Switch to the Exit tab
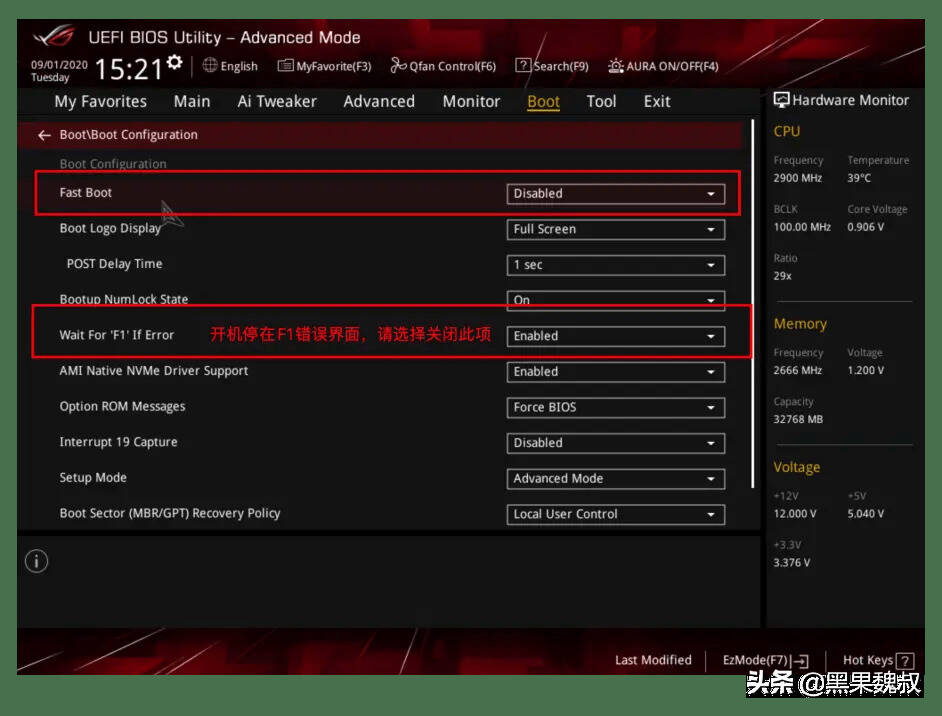 click(657, 102)
